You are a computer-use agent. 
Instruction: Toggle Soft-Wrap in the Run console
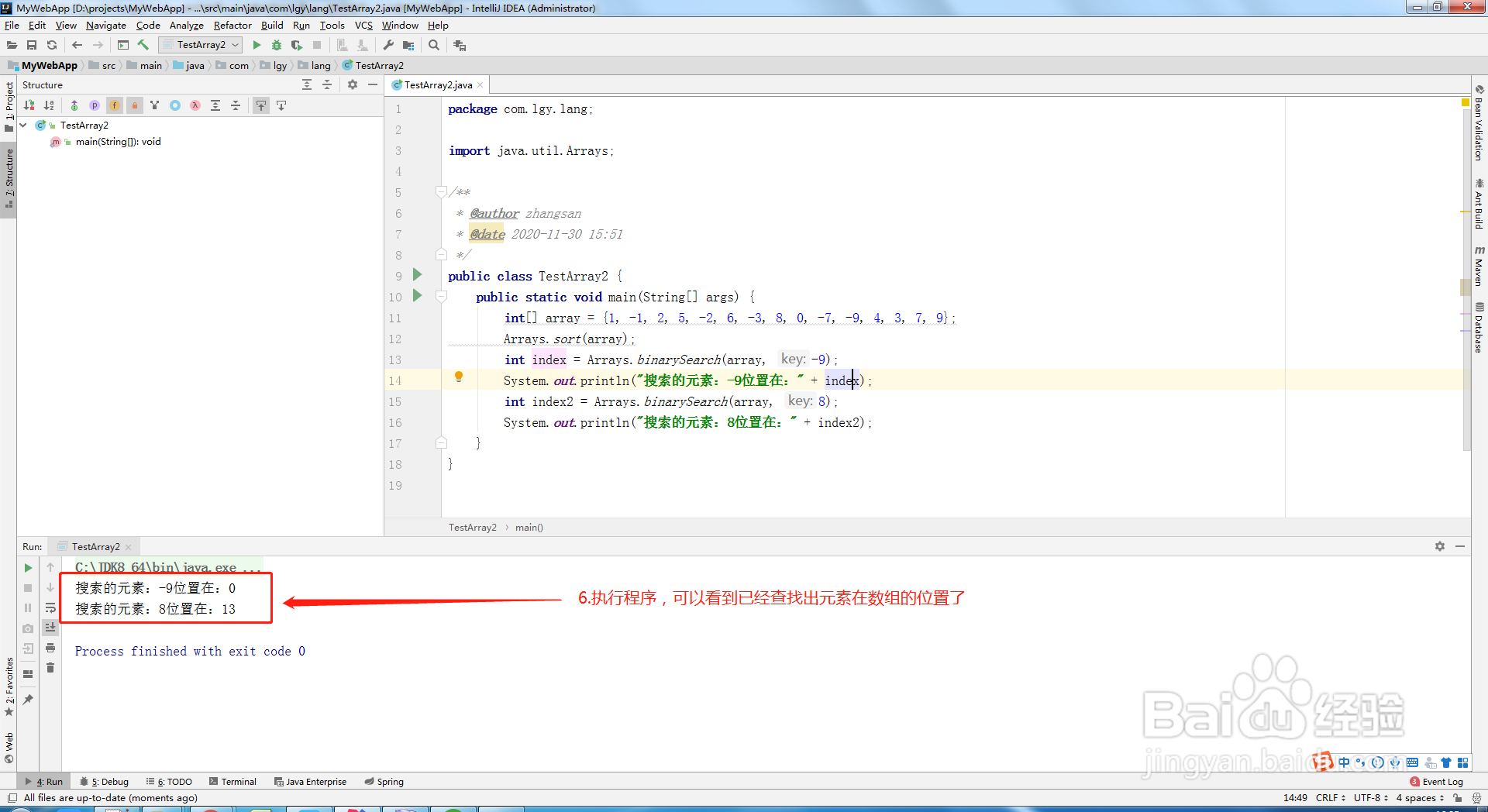[50, 607]
